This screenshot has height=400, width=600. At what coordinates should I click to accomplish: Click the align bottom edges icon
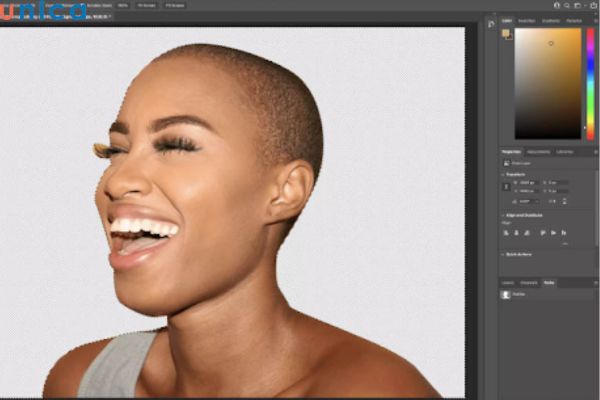pyautogui.click(x=565, y=233)
